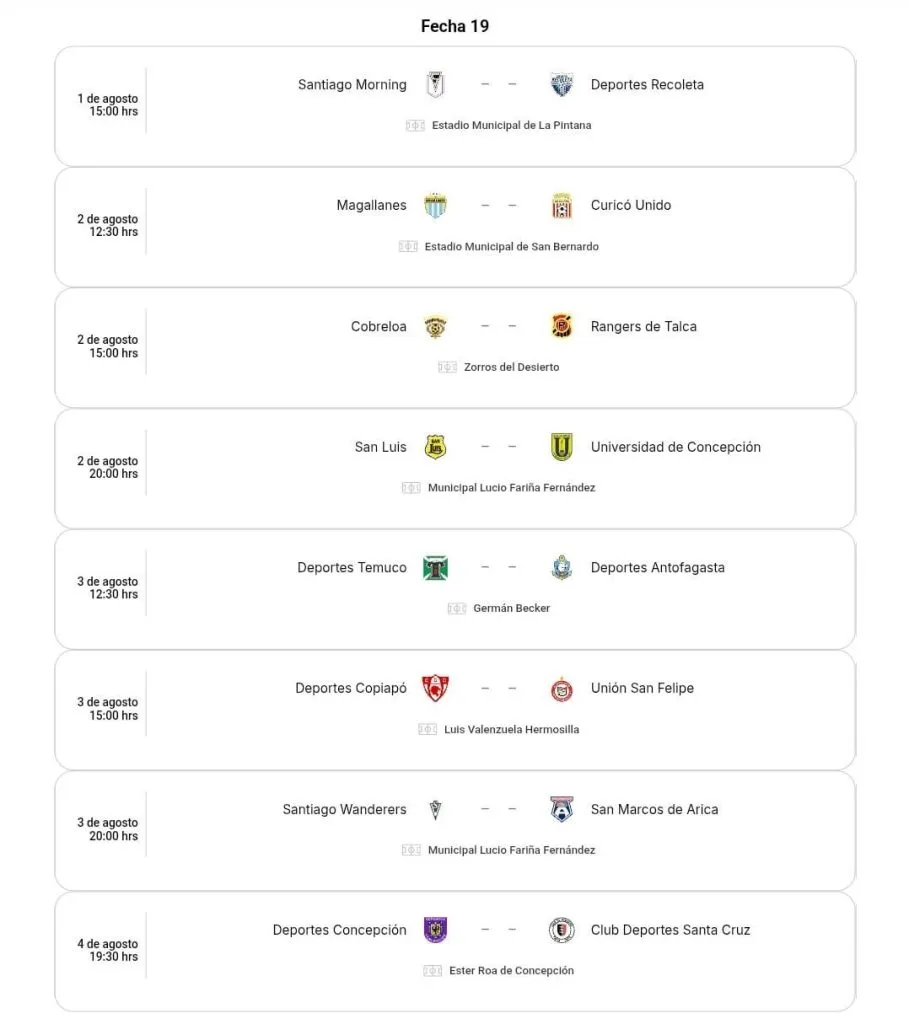Open the Santiago Wanderers team name

(344, 810)
